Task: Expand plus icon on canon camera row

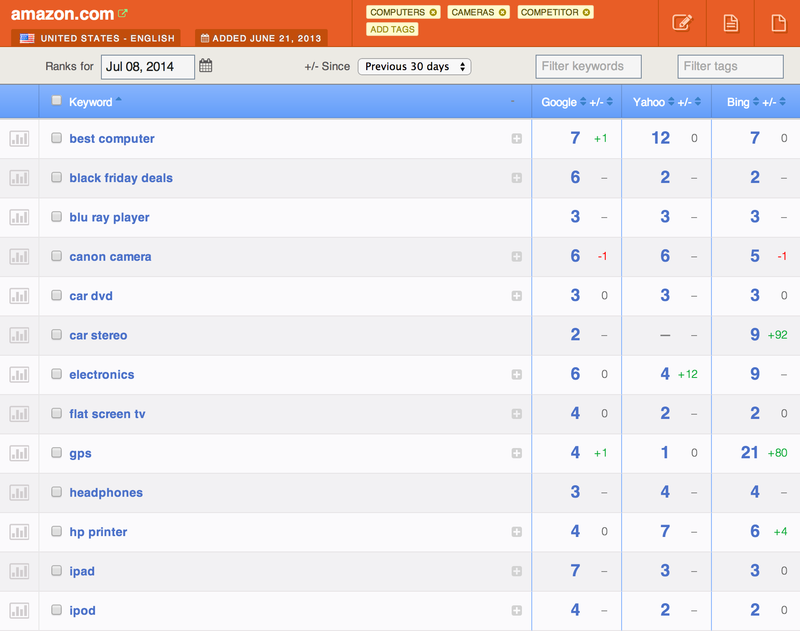Action: (516, 256)
